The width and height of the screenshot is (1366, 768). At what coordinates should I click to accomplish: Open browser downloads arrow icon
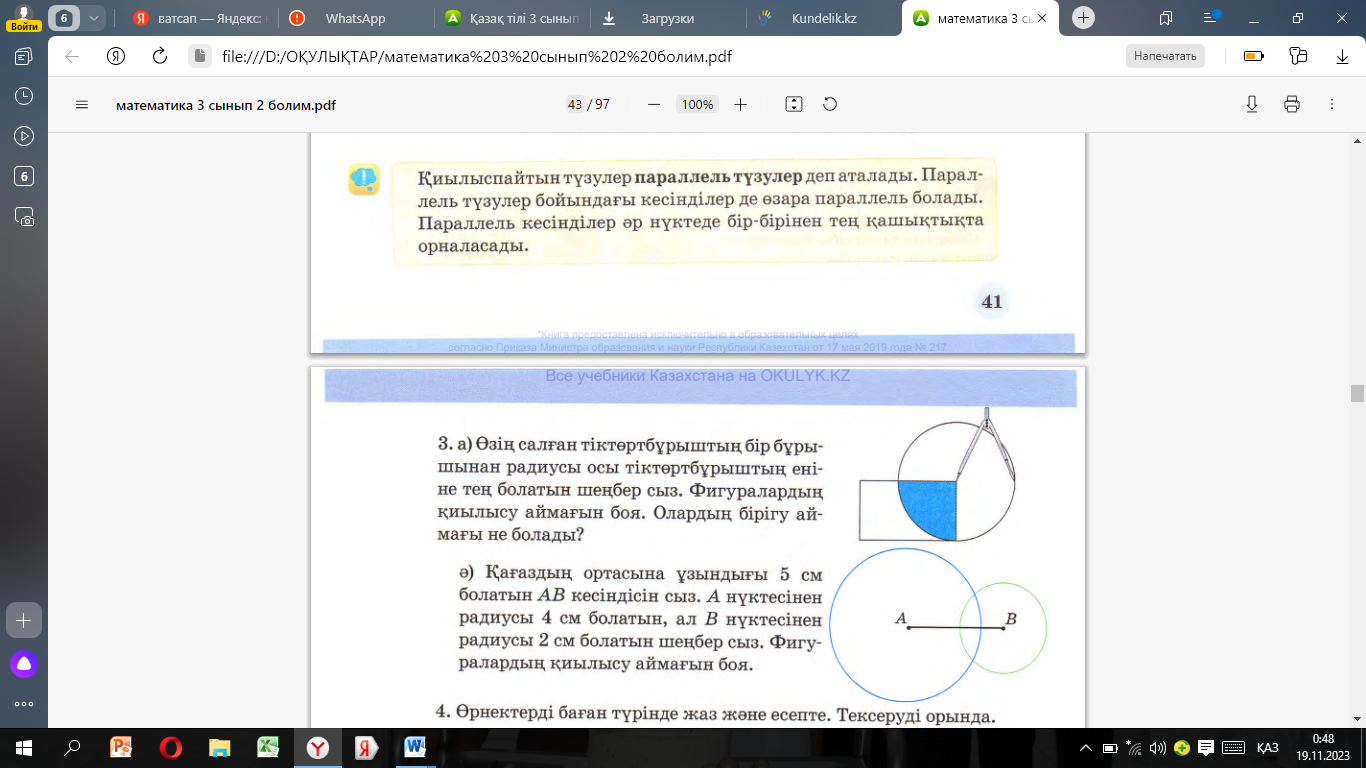[x=1342, y=56]
